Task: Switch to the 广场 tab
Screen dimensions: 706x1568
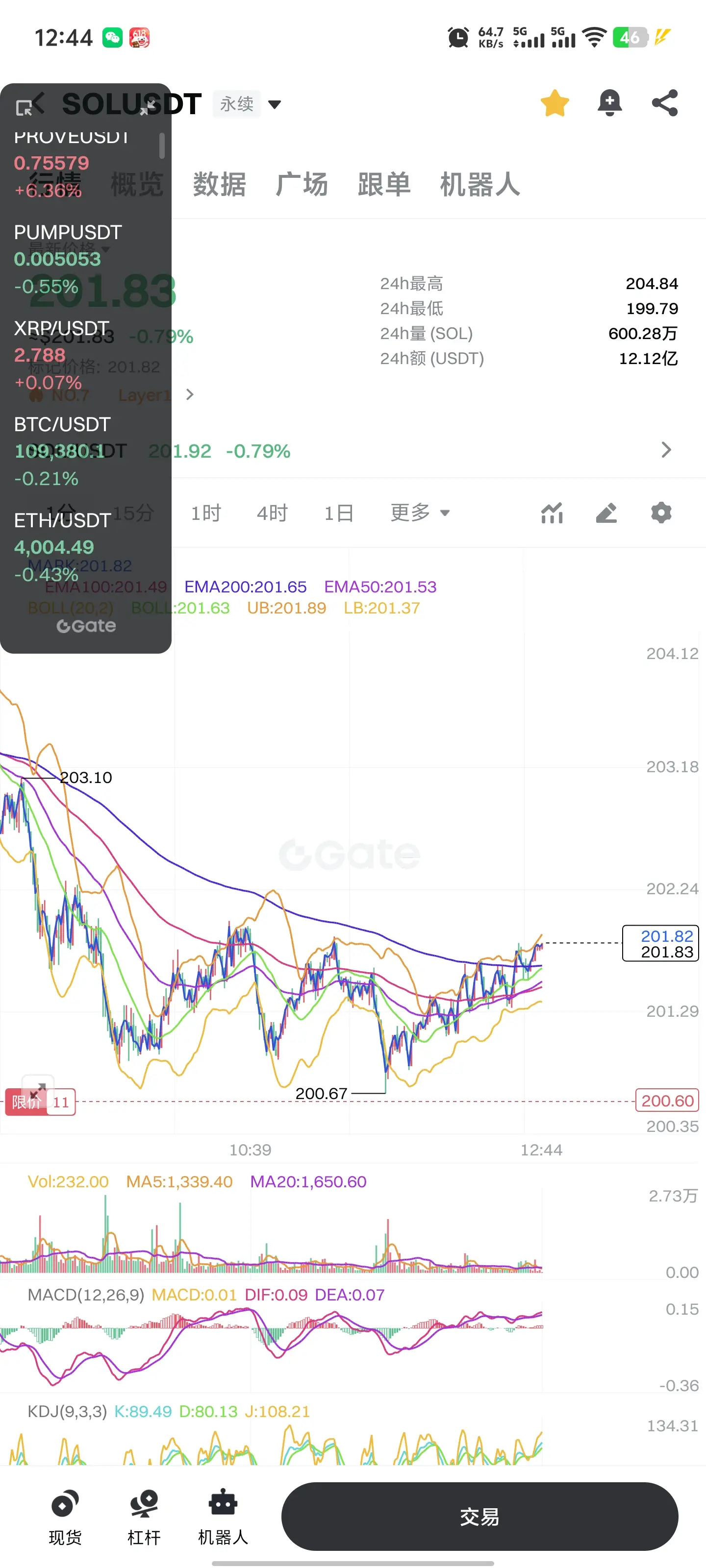Action: [302, 184]
